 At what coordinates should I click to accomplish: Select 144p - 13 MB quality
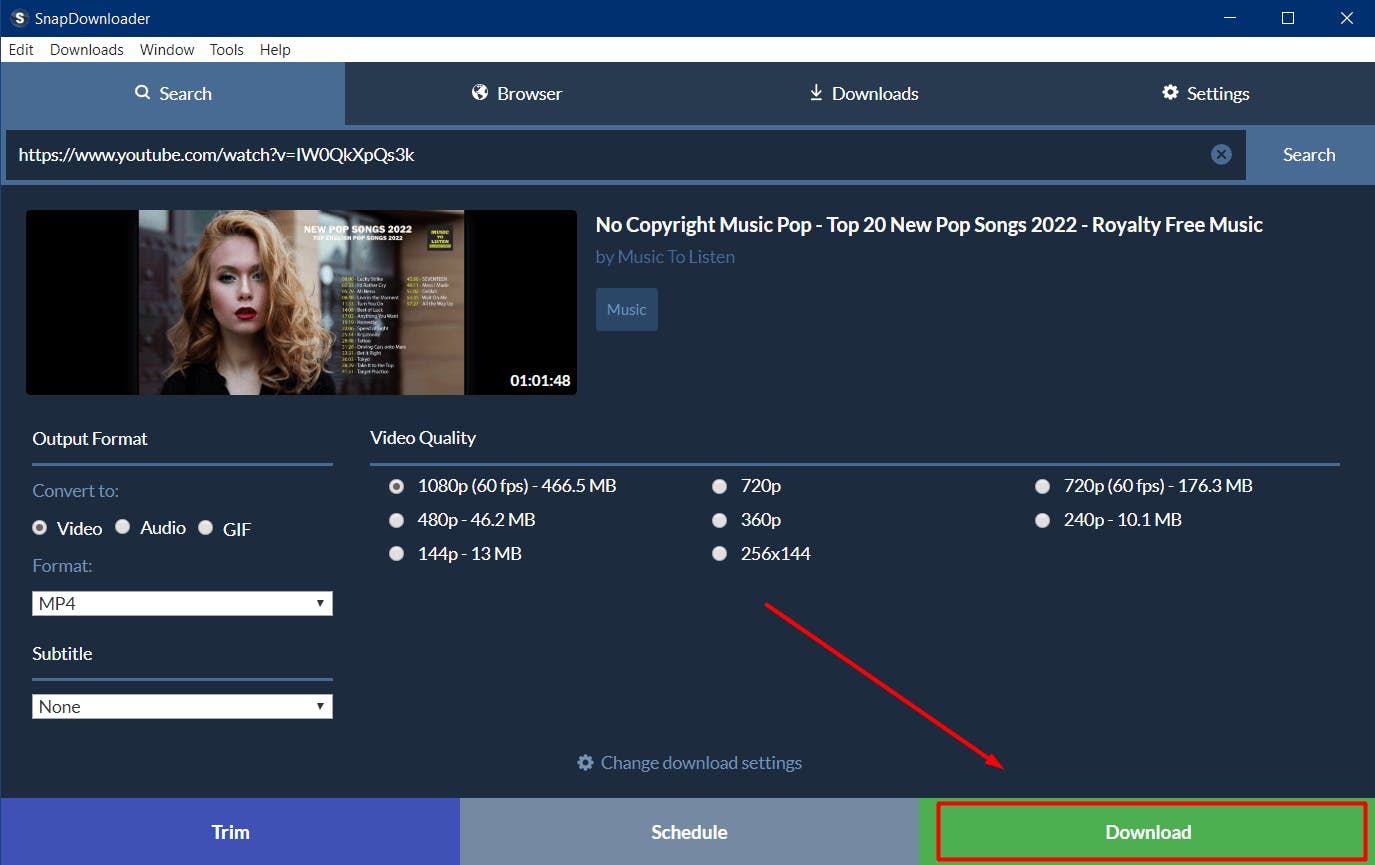coord(397,553)
